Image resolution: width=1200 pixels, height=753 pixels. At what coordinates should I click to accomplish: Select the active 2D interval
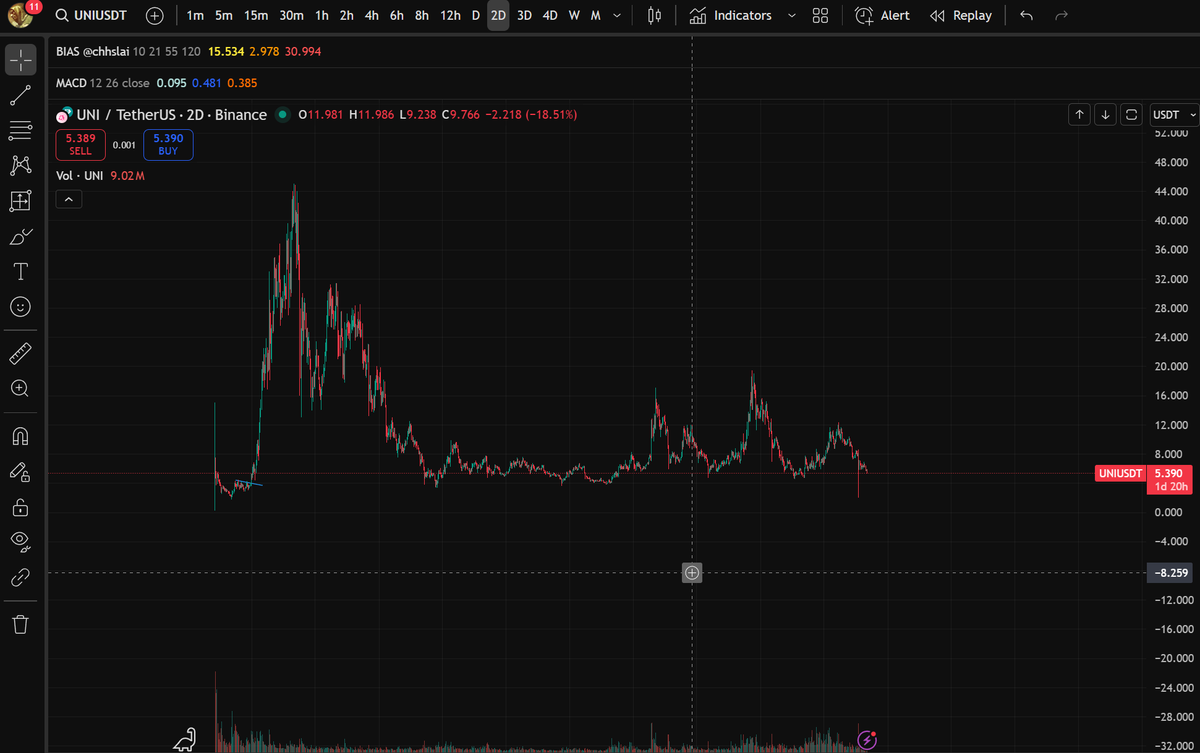click(x=498, y=16)
